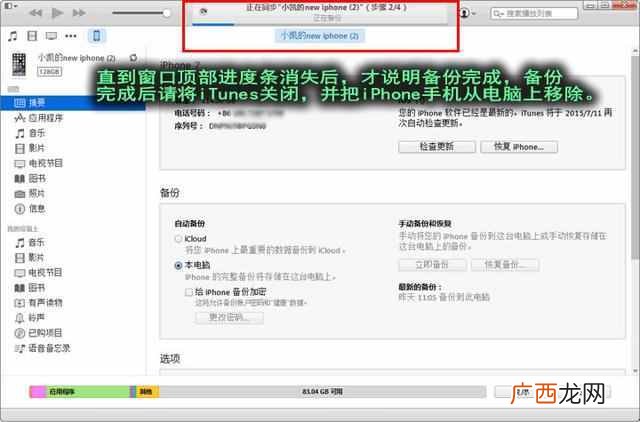The image size is (640, 422).
Task: Show more libraries via three dots
Action: (x=71, y=36)
